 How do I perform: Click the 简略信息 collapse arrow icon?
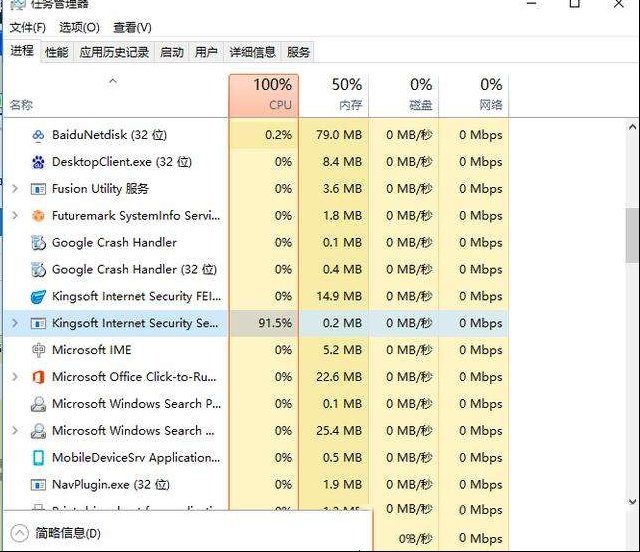pyautogui.click(x=19, y=533)
